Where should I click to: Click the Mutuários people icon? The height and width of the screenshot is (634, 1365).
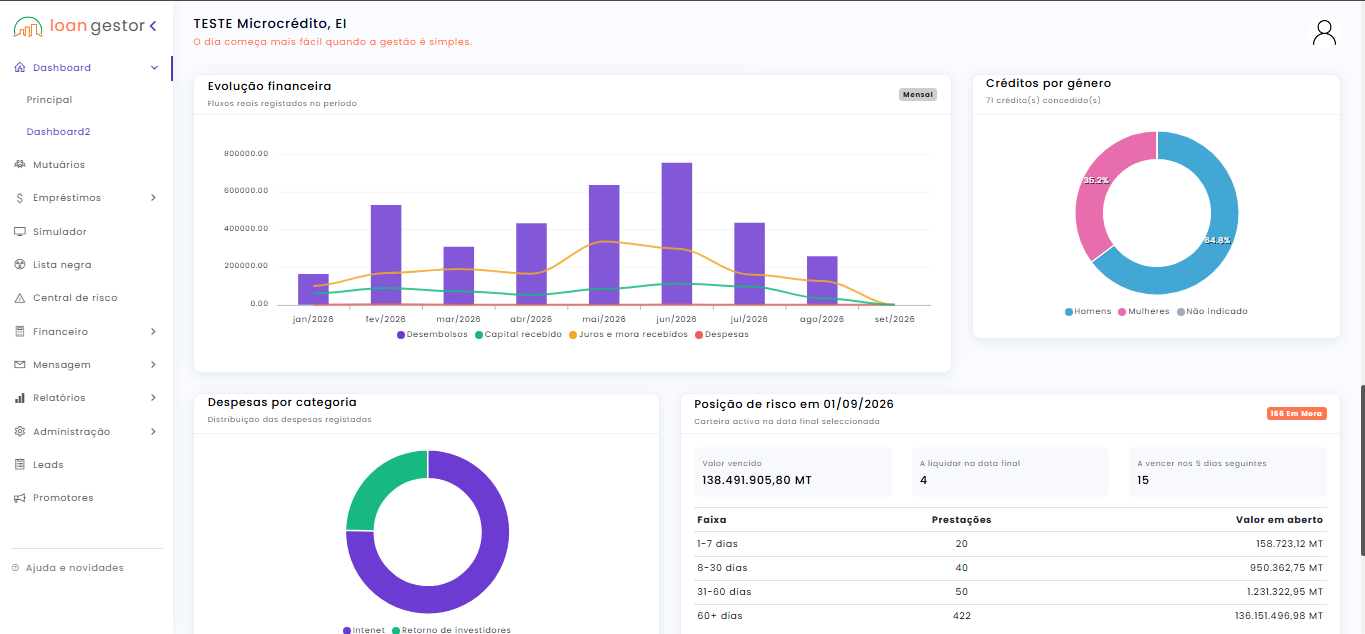pyautogui.click(x=20, y=164)
